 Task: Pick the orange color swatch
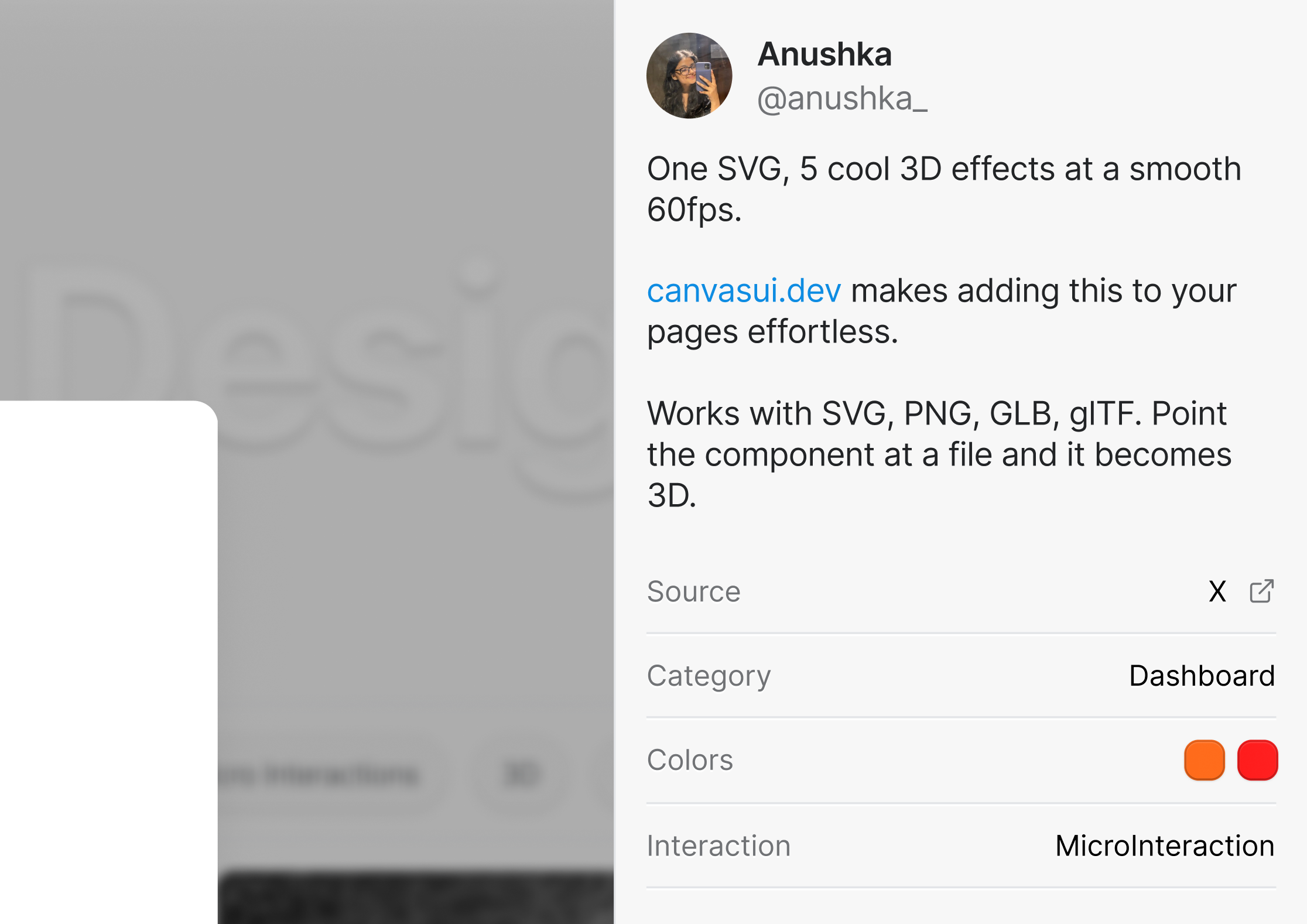pos(1205,760)
